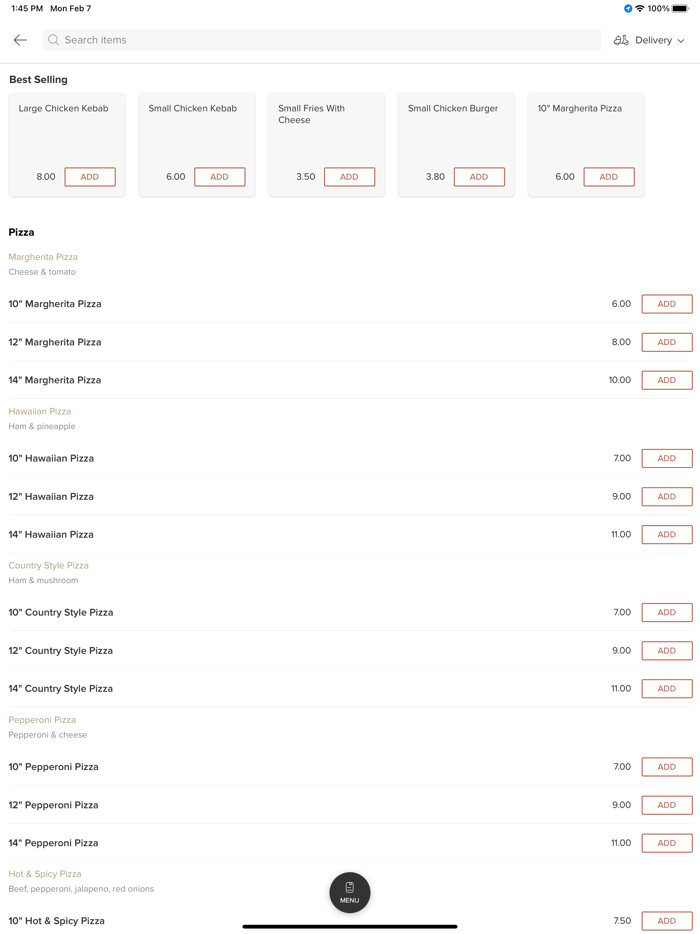This screenshot has width=700, height=934.
Task: Add 10" Hot & Spicy Pizza
Action: (x=666, y=921)
